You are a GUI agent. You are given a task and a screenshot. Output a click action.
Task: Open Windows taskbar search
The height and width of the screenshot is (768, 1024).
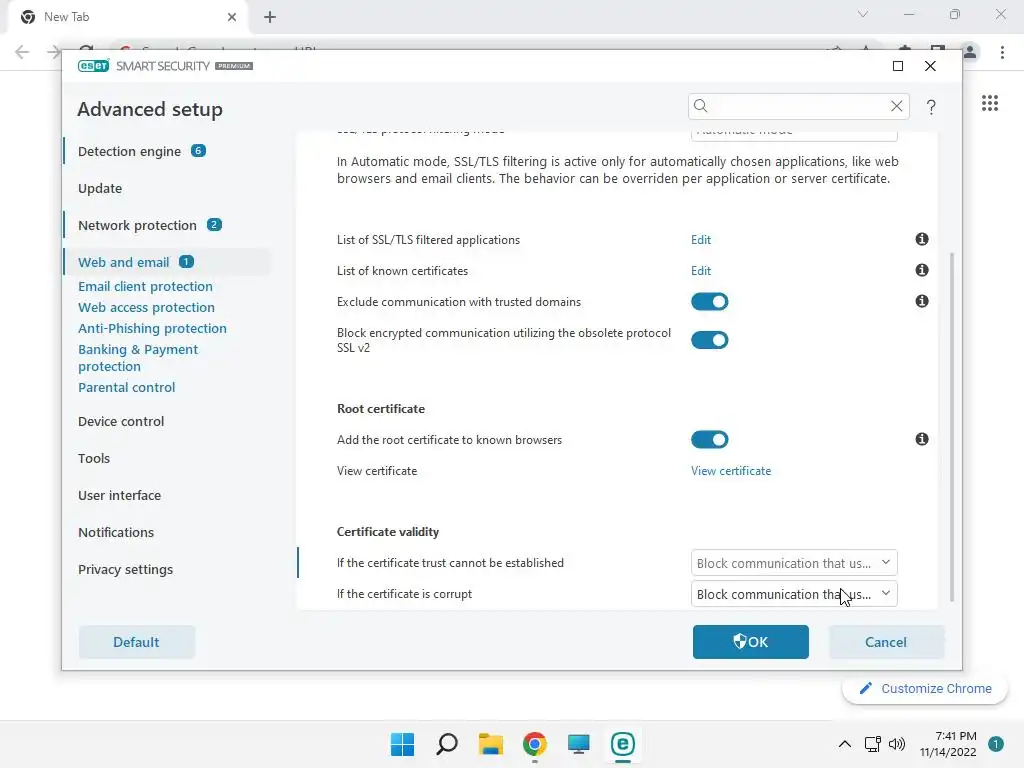coord(447,744)
